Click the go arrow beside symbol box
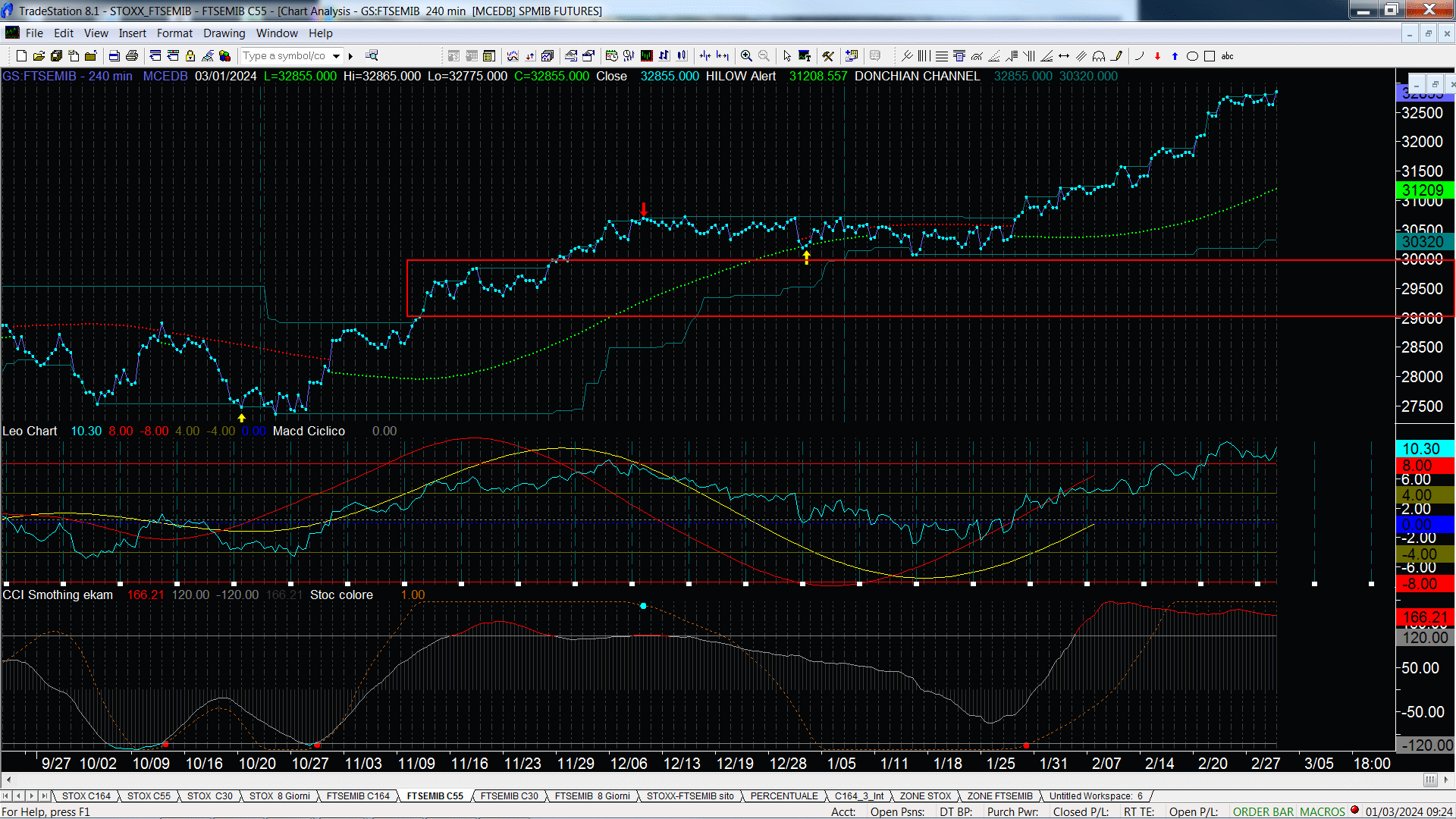 (350, 55)
